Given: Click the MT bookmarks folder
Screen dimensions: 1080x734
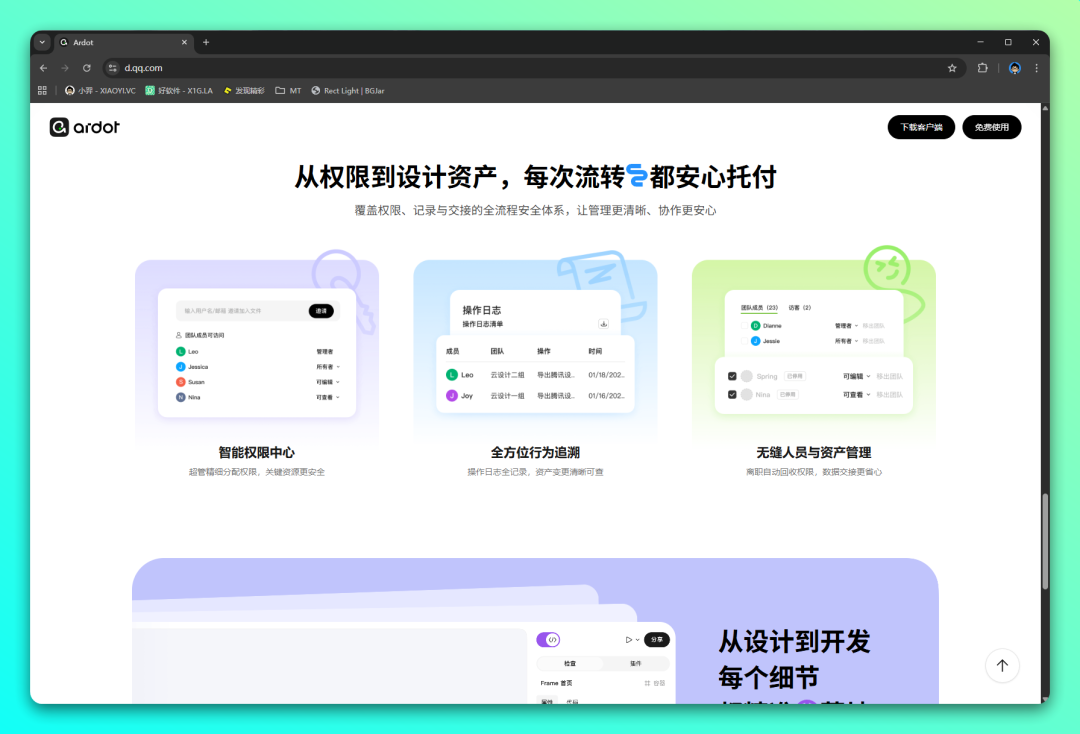Looking at the screenshot, I should tap(288, 90).
